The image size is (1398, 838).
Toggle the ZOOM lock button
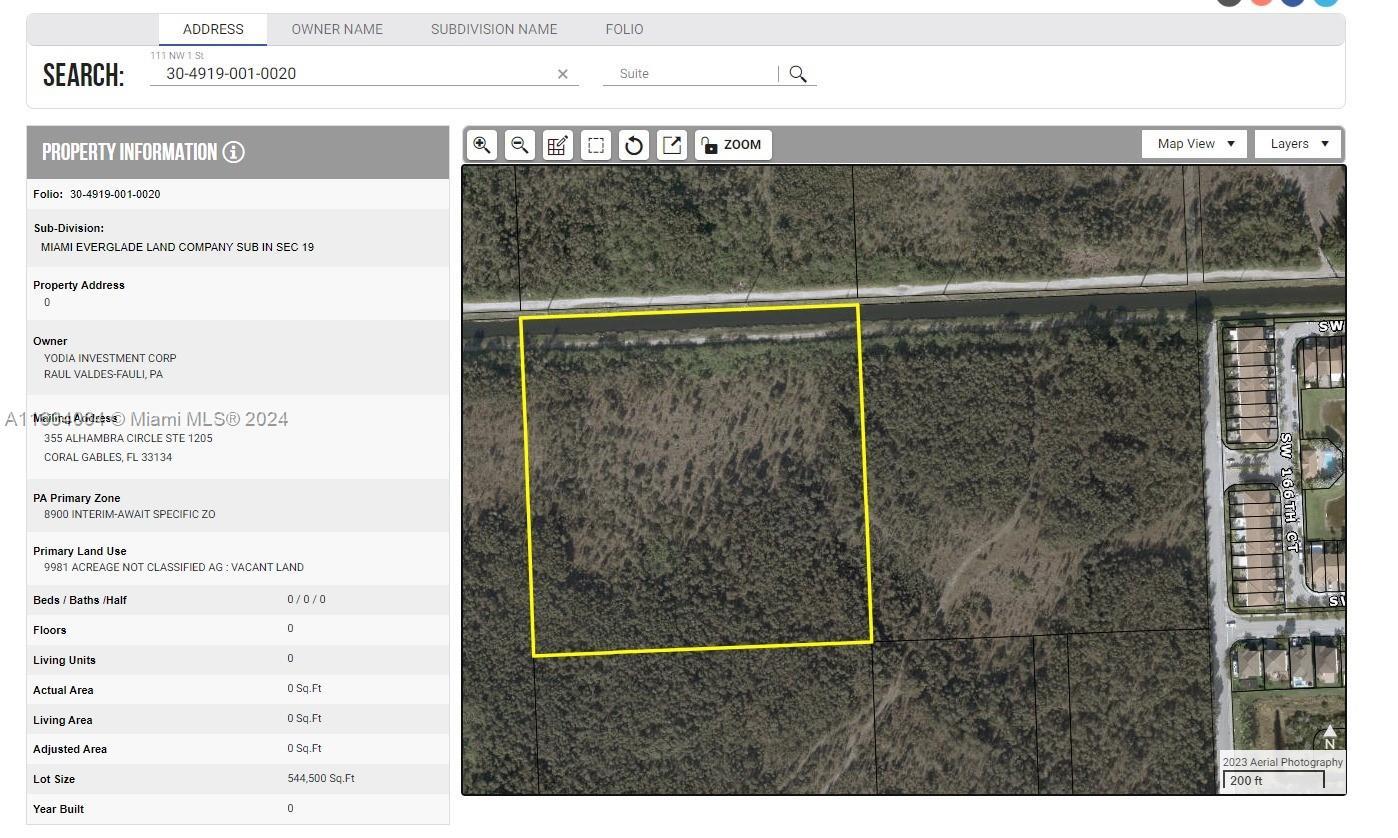click(732, 145)
